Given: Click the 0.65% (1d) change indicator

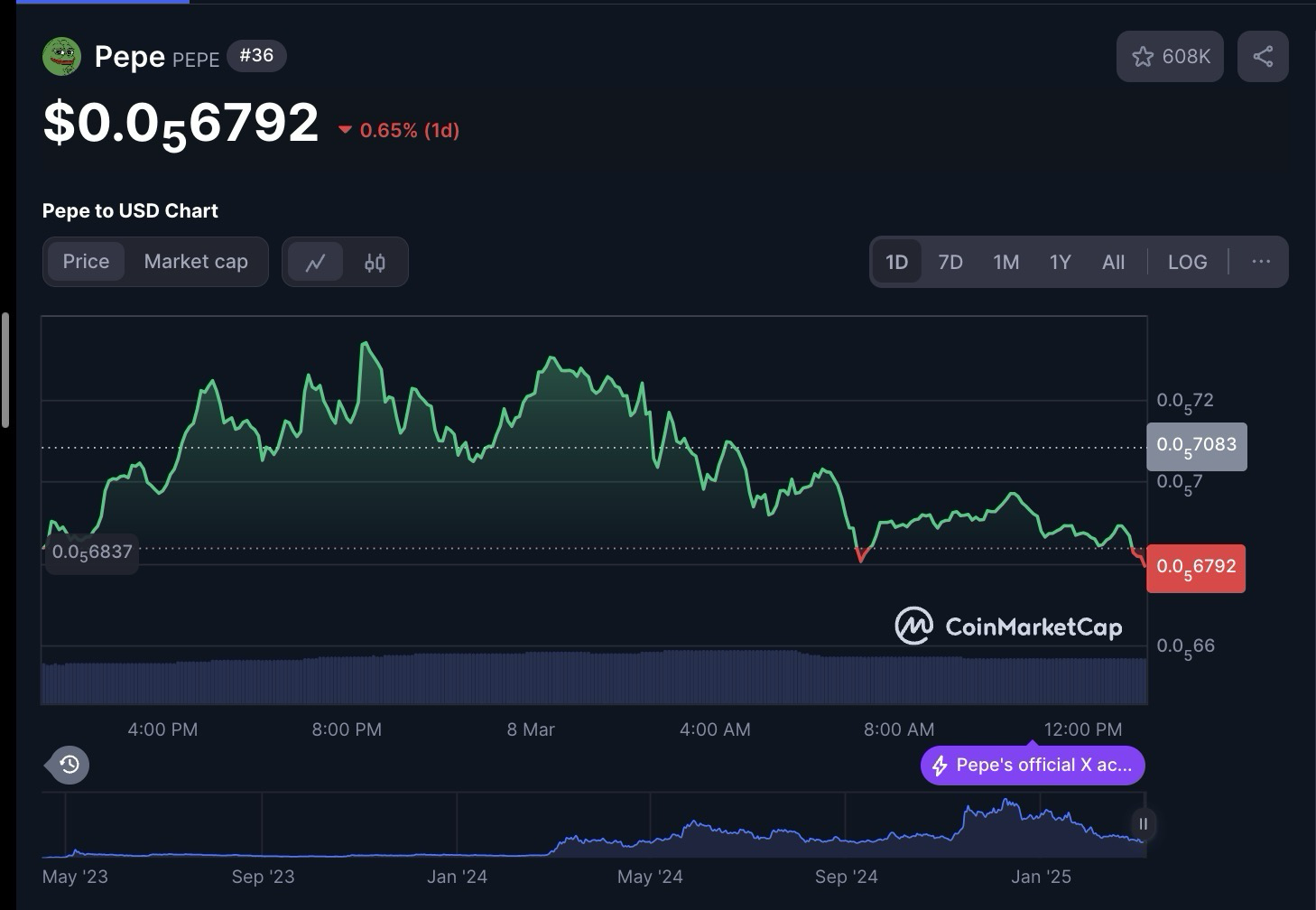Looking at the screenshot, I should pos(399,130).
